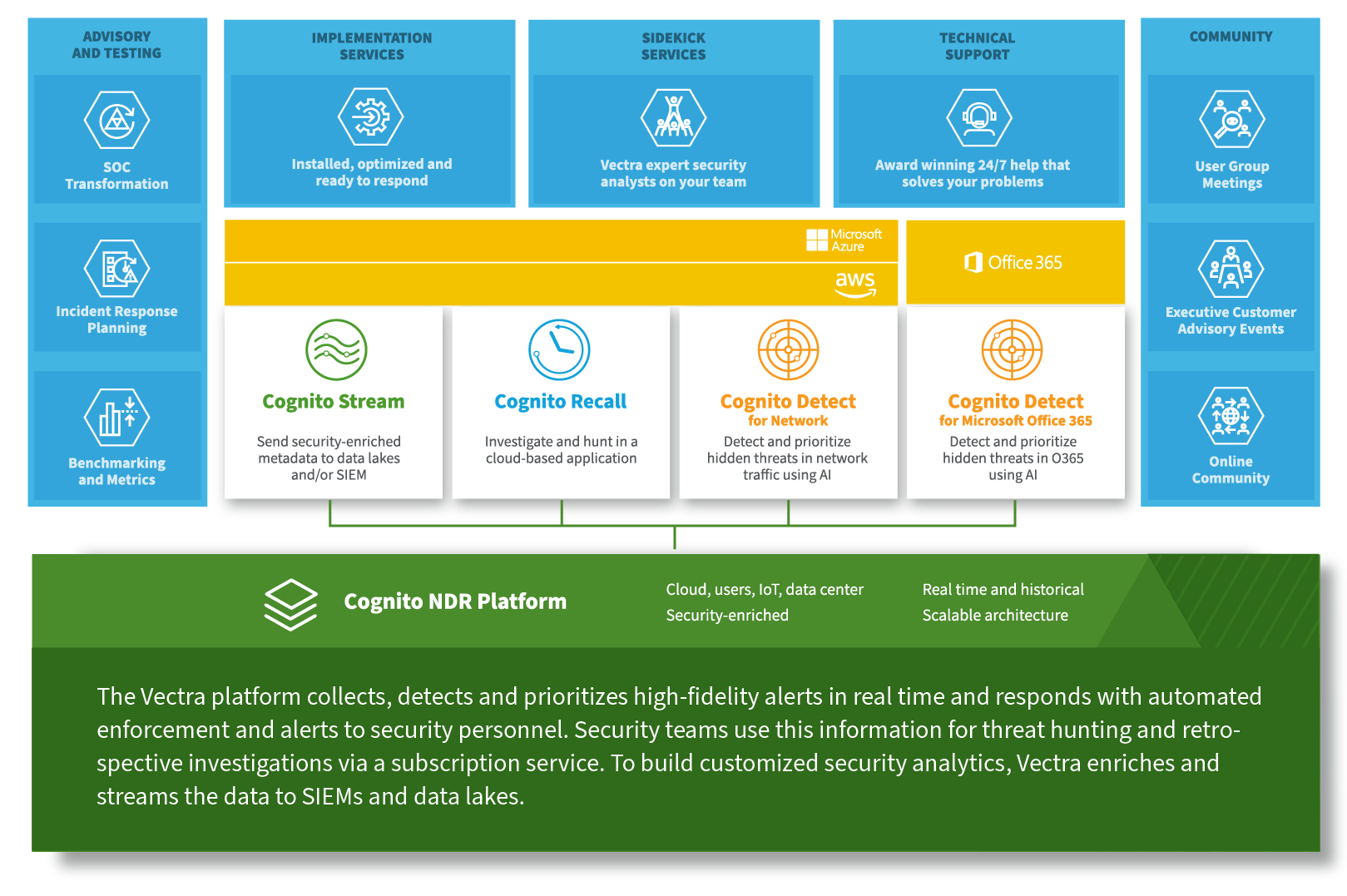Click the Online Community globe icon
The width and height of the screenshot is (1347, 896).
1231,417
